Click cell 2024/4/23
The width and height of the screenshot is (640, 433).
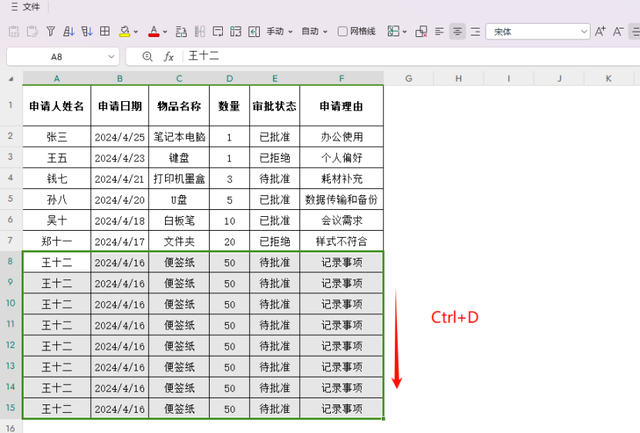(120, 158)
